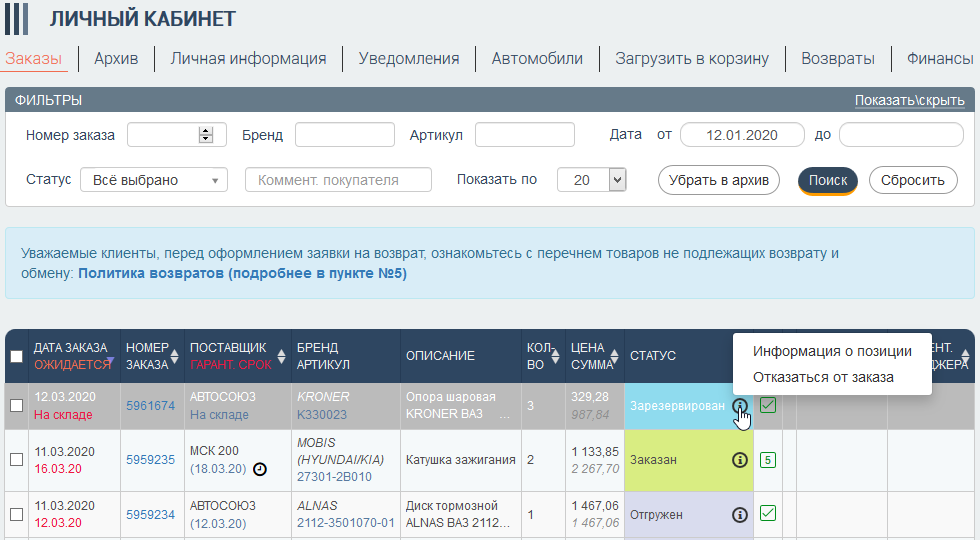This screenshot has height=540, width=980.
Task: Click info icon in the Отгружен row
Action: coord(740,515)
